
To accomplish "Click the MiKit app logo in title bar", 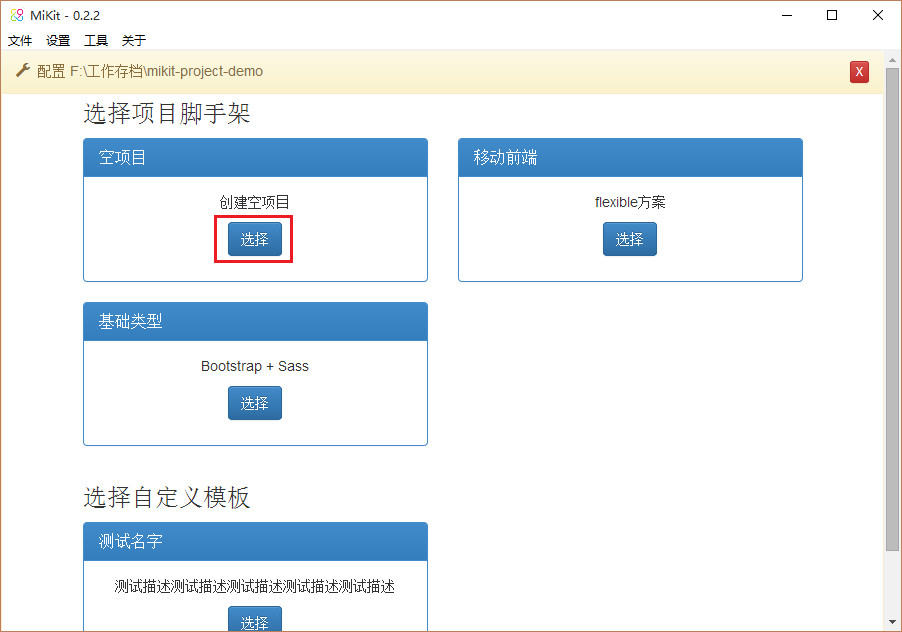I will (17, 15).
